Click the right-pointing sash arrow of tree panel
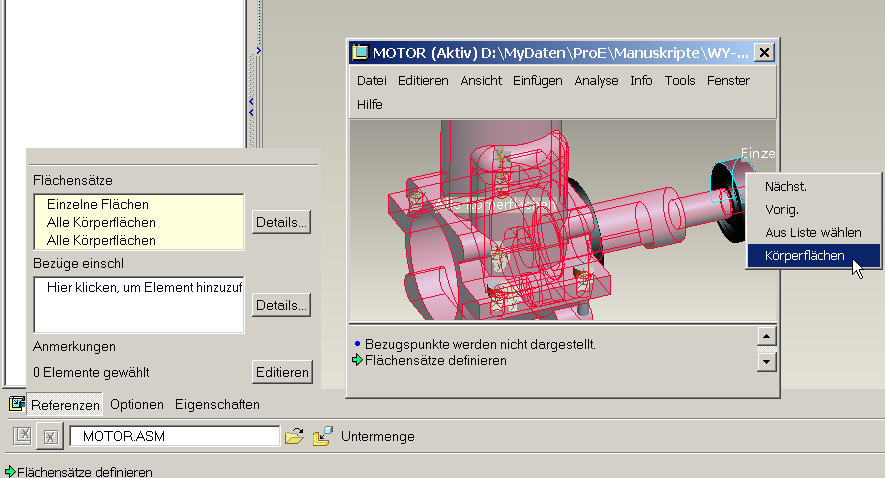 click(259, 51)
